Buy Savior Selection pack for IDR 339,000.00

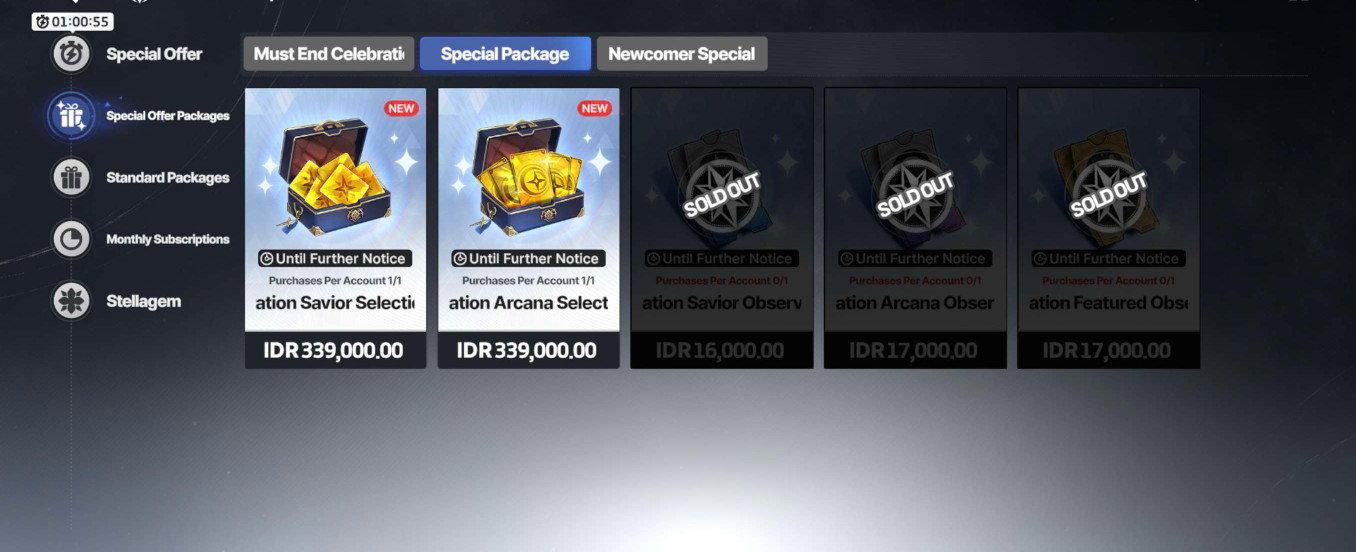pyautogui.click(x=335, y=350)
